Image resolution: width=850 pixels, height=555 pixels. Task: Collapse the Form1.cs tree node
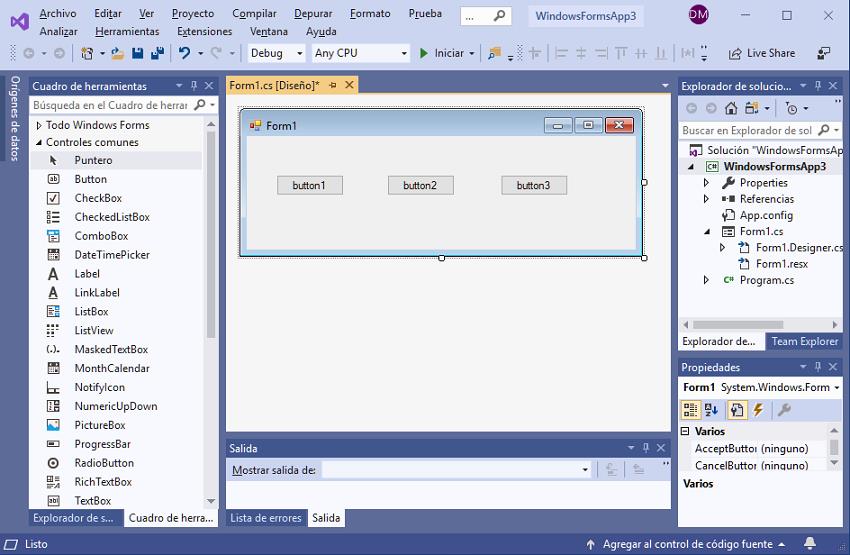pyautogui.click(x=707, y=231)
